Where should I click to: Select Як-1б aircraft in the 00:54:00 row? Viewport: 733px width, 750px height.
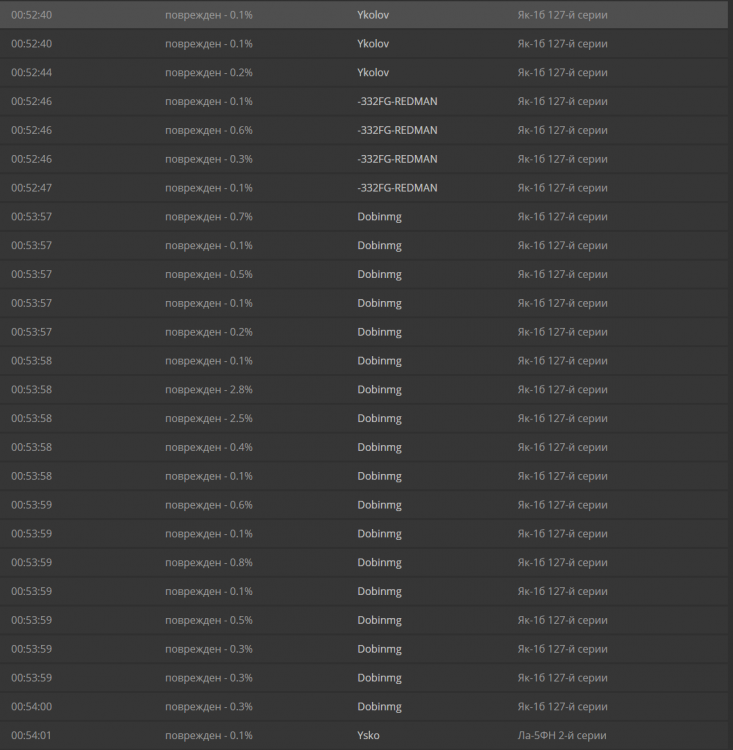click(x=562, y=707)
